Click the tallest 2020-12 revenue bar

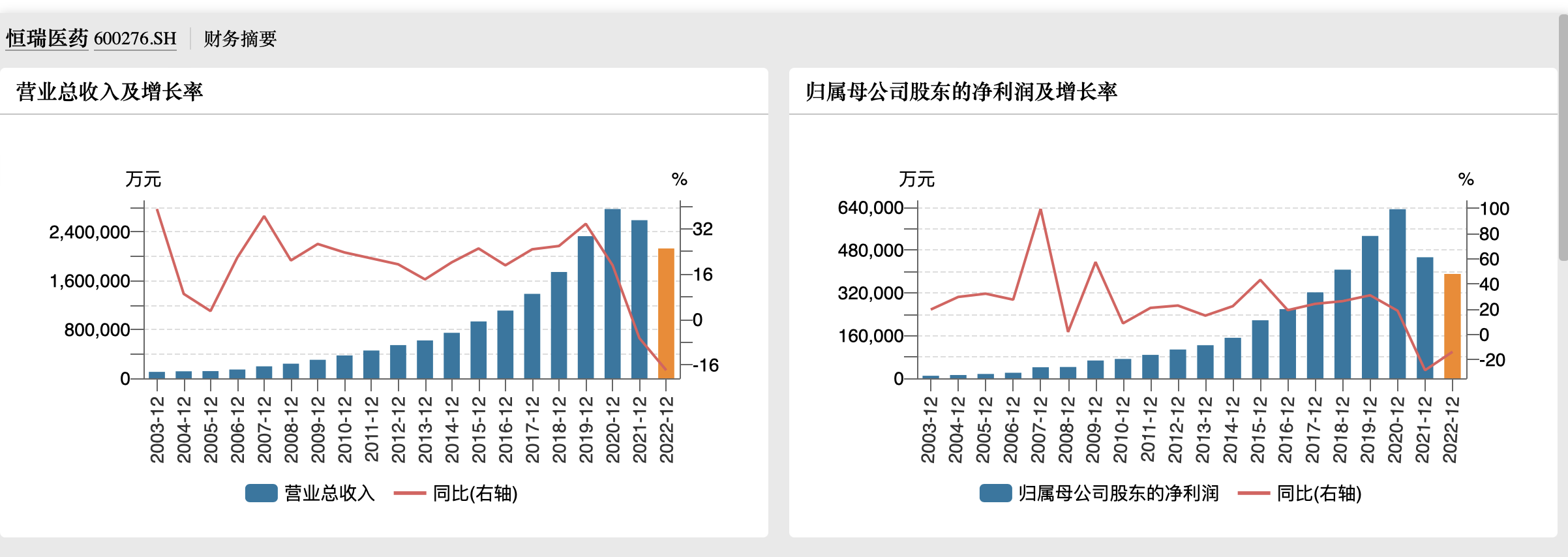(612, 294)
